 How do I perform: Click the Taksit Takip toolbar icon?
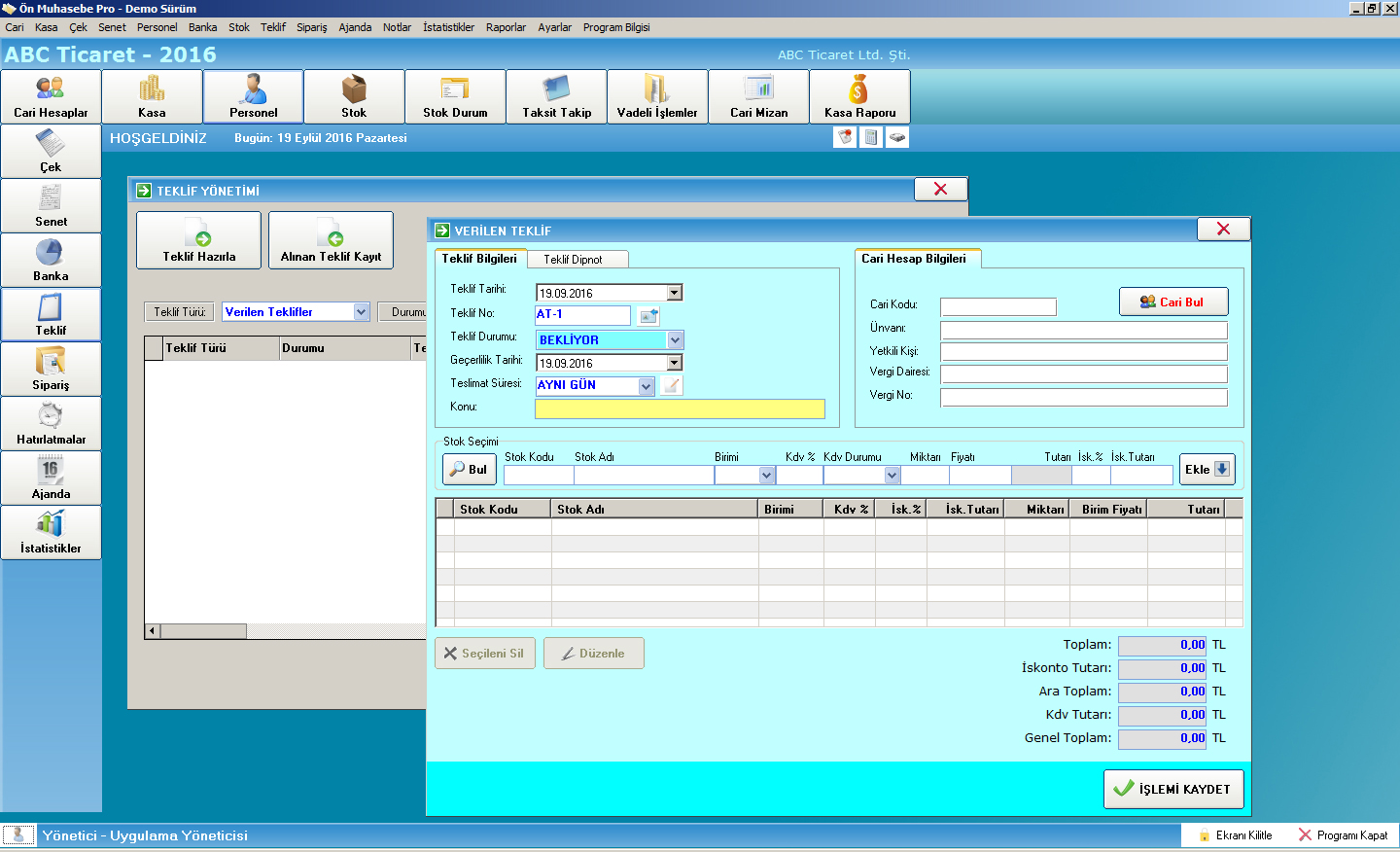pyautogui.click(x=556, y=97)
